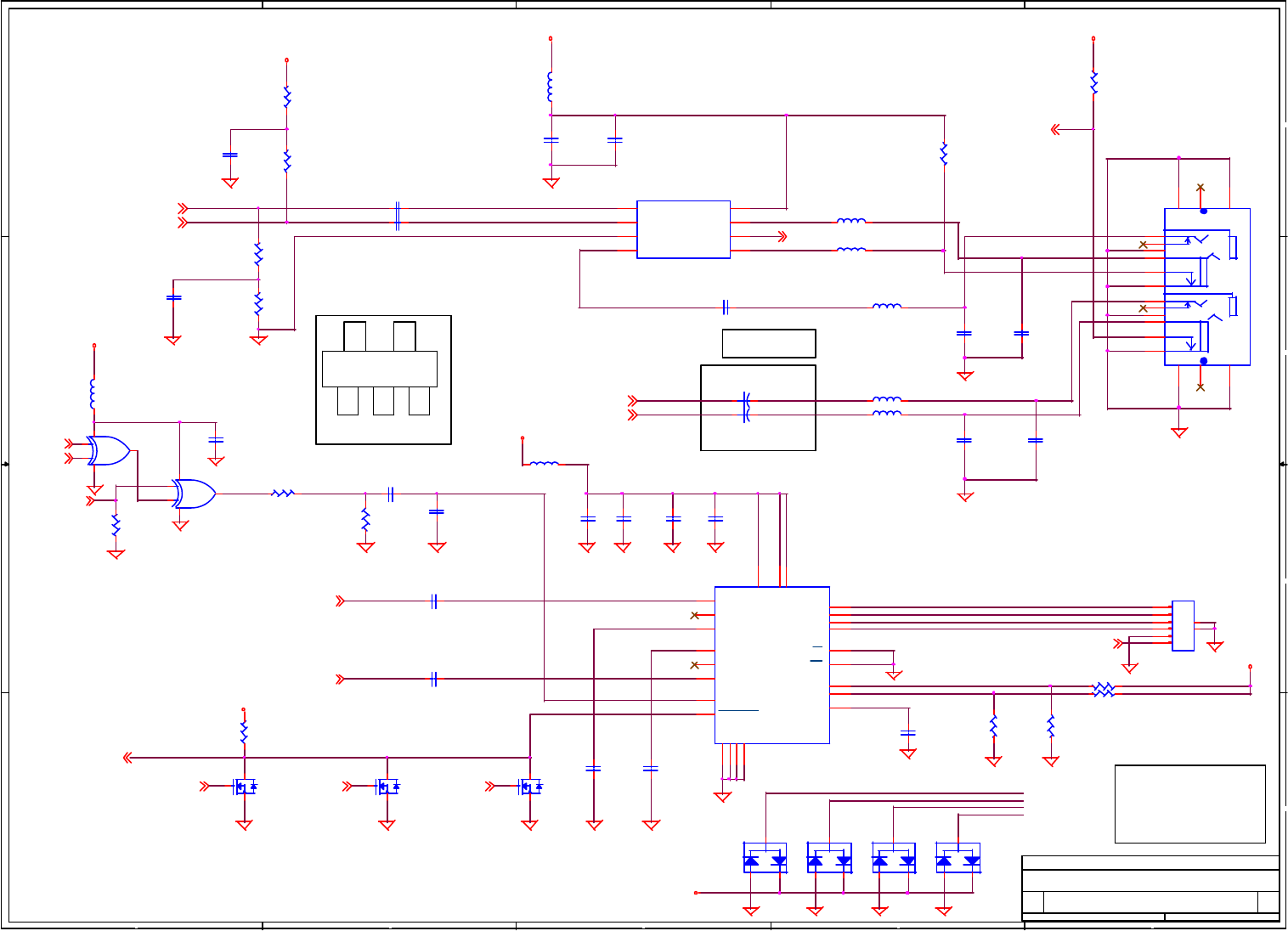Select the dual resistor network on the paired bus lines
Image resolution: width=1288 pixels, height=931 pixels.
point(1103,690)
